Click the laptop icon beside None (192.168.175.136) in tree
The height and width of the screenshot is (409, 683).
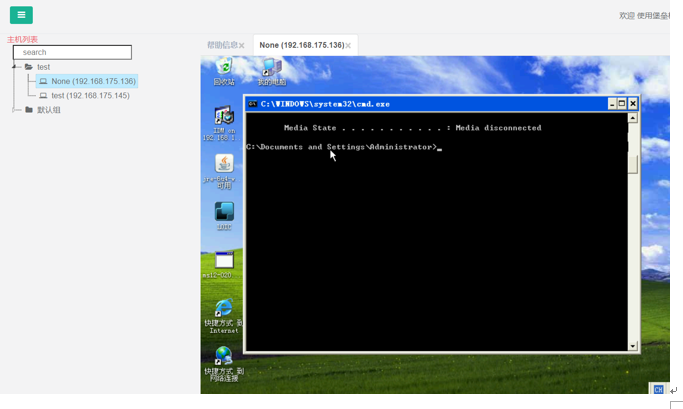coord(43,81)
